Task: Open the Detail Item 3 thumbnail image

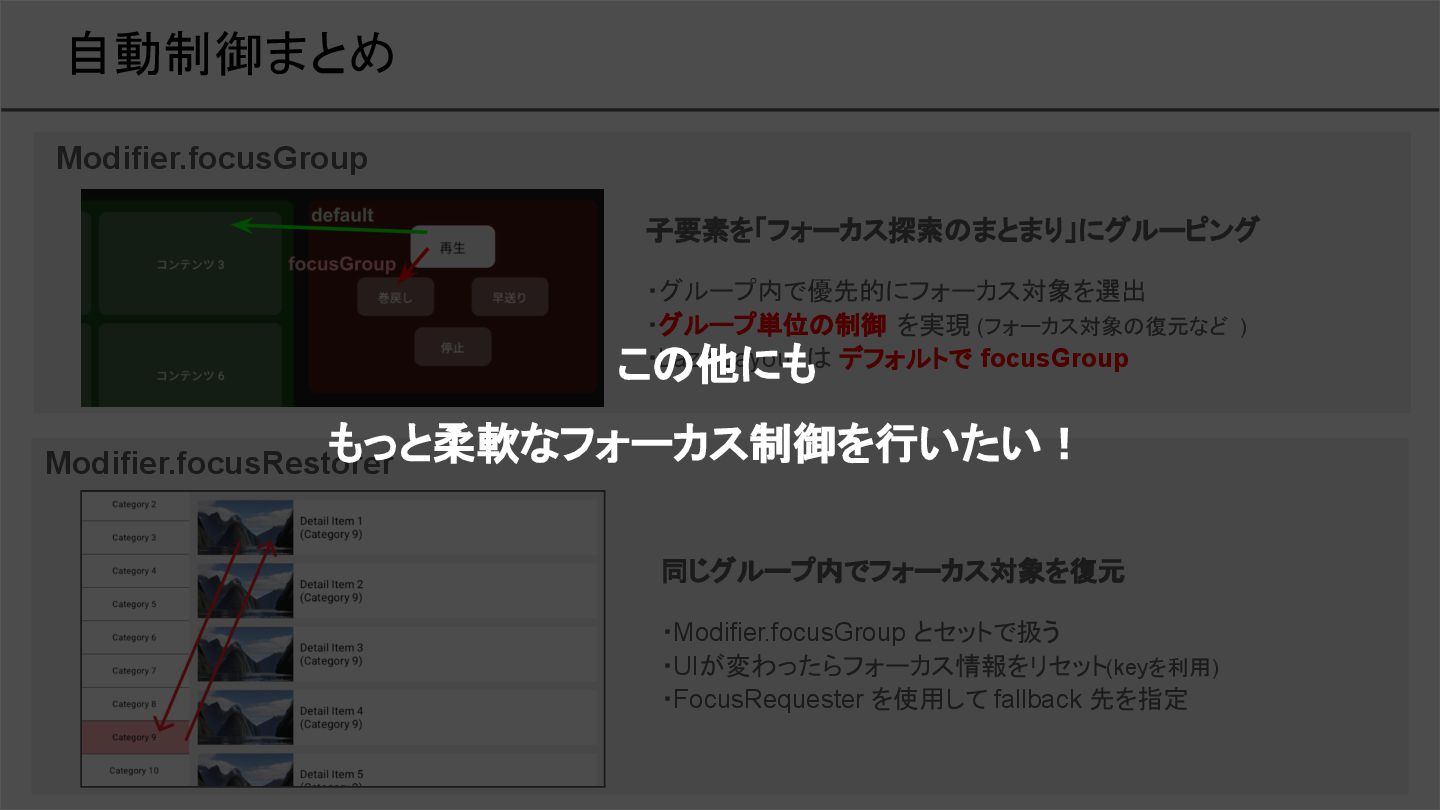Action: tap(245, 654)
